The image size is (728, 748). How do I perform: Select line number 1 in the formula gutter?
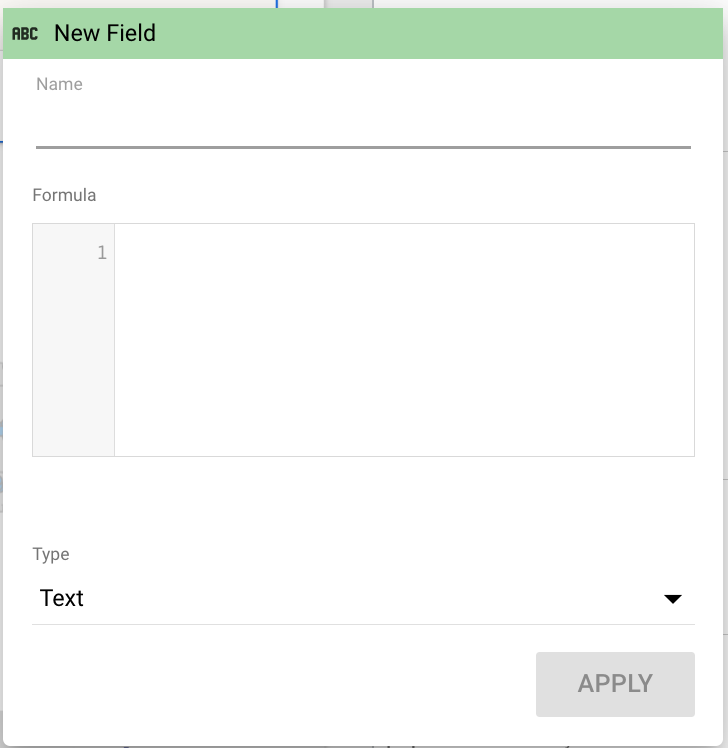click(x=102, y=253)
